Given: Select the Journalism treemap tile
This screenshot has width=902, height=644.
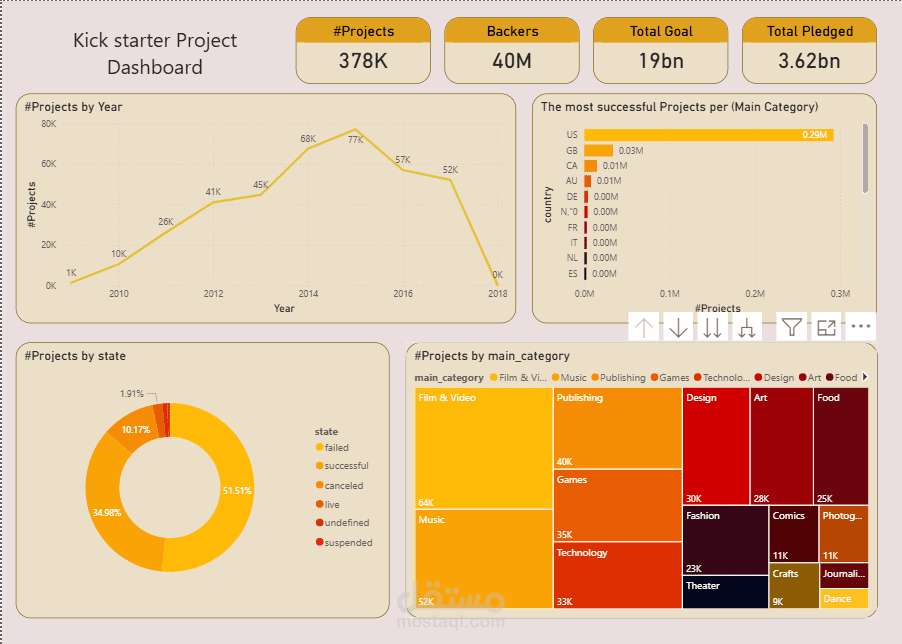Looking at the screenshot, I should (843, 576).
